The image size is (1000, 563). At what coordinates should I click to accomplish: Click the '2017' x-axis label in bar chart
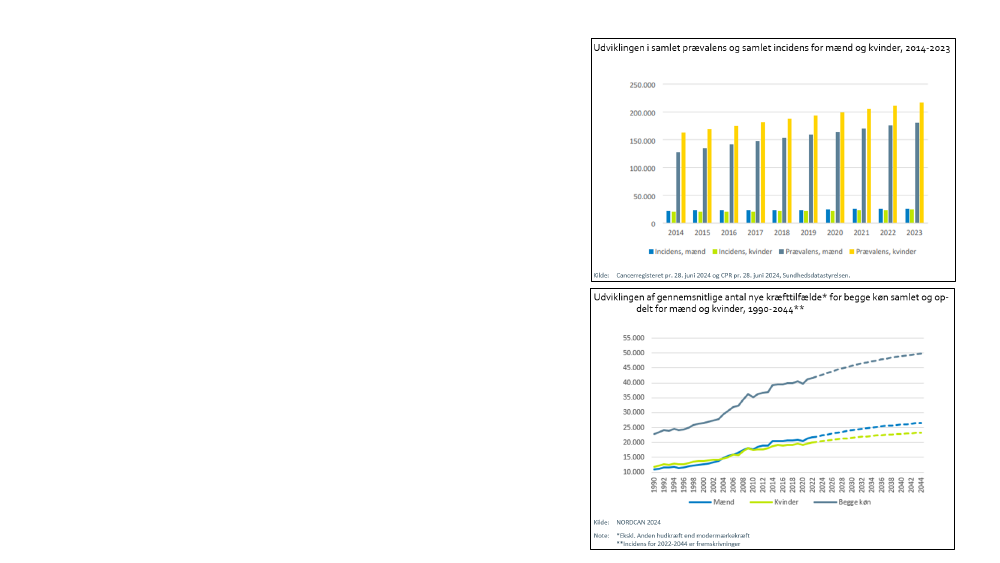click(x=755, y=233)
